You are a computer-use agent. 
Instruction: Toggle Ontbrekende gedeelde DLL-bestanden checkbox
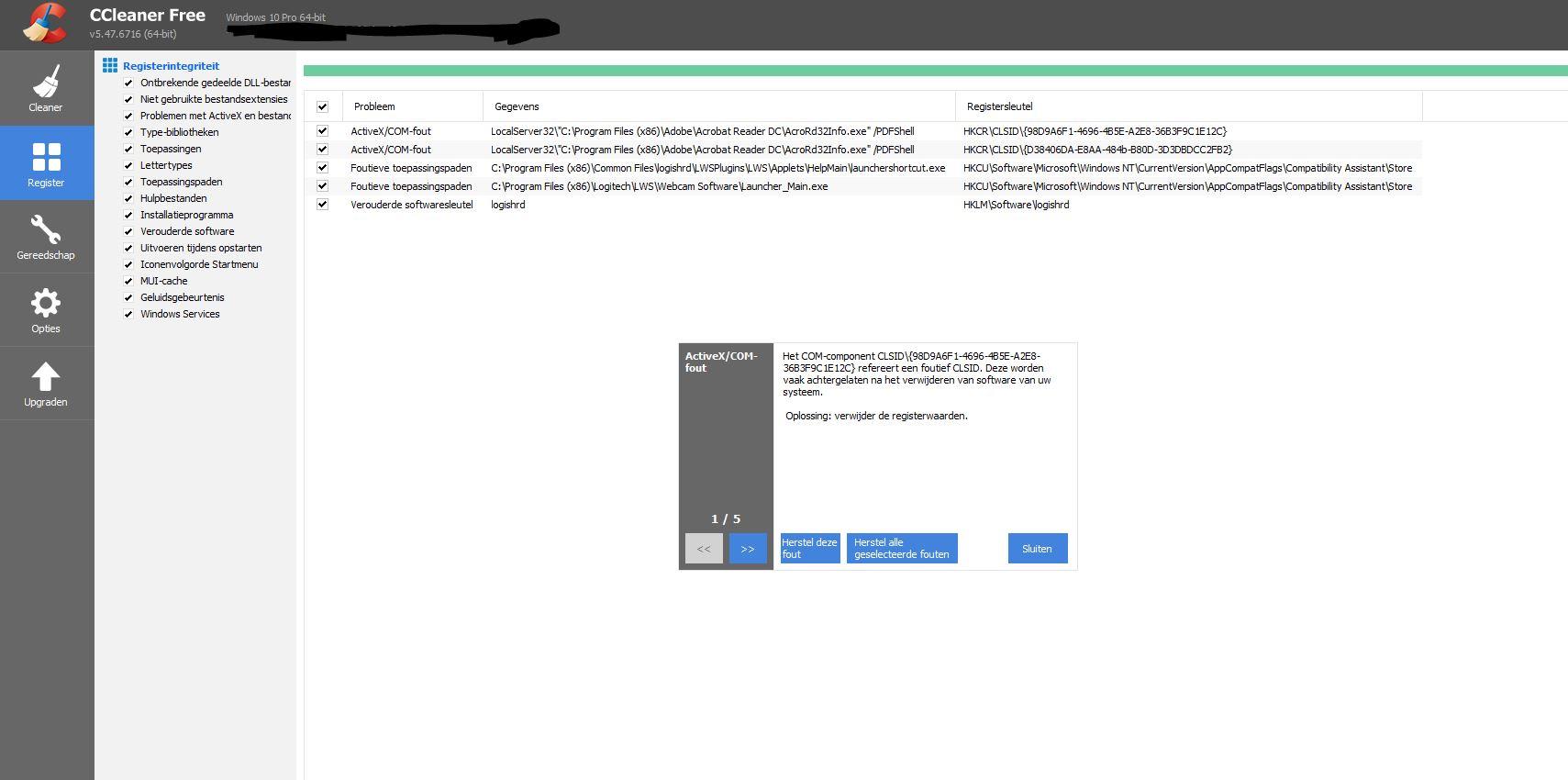coord(128,83)
